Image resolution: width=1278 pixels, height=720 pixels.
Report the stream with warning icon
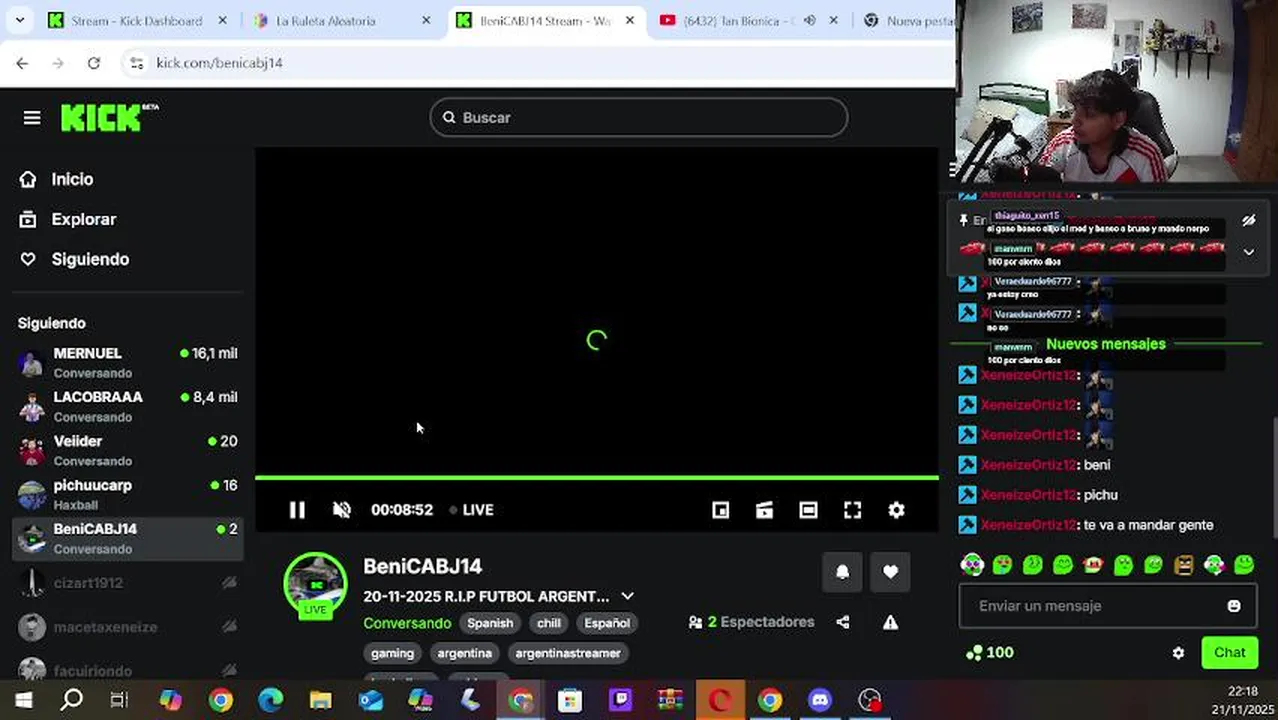890,622
